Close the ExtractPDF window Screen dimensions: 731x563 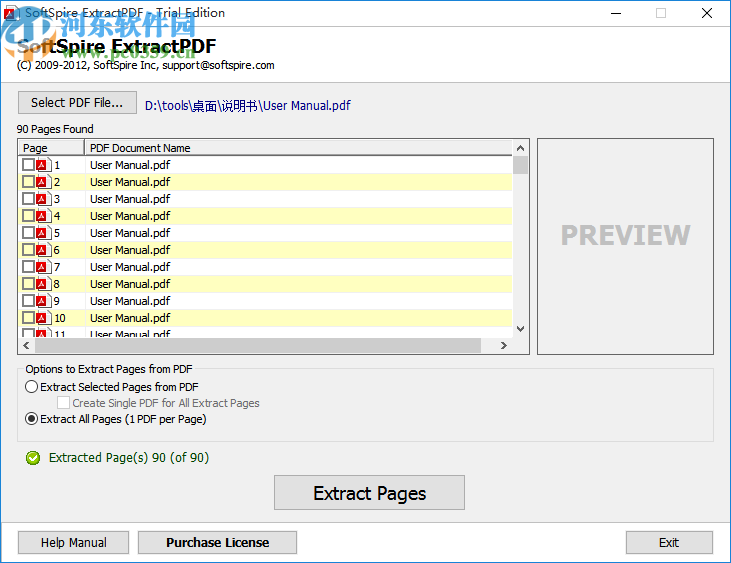coord(707,13)
